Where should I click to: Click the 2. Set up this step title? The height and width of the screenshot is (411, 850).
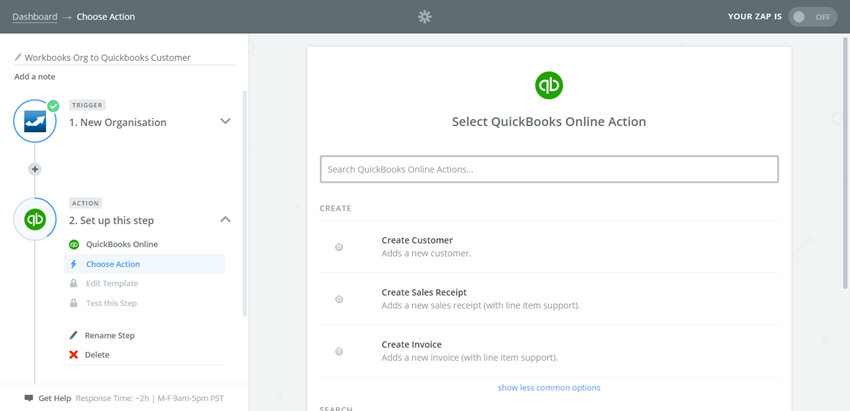click(x=112, y=221)
